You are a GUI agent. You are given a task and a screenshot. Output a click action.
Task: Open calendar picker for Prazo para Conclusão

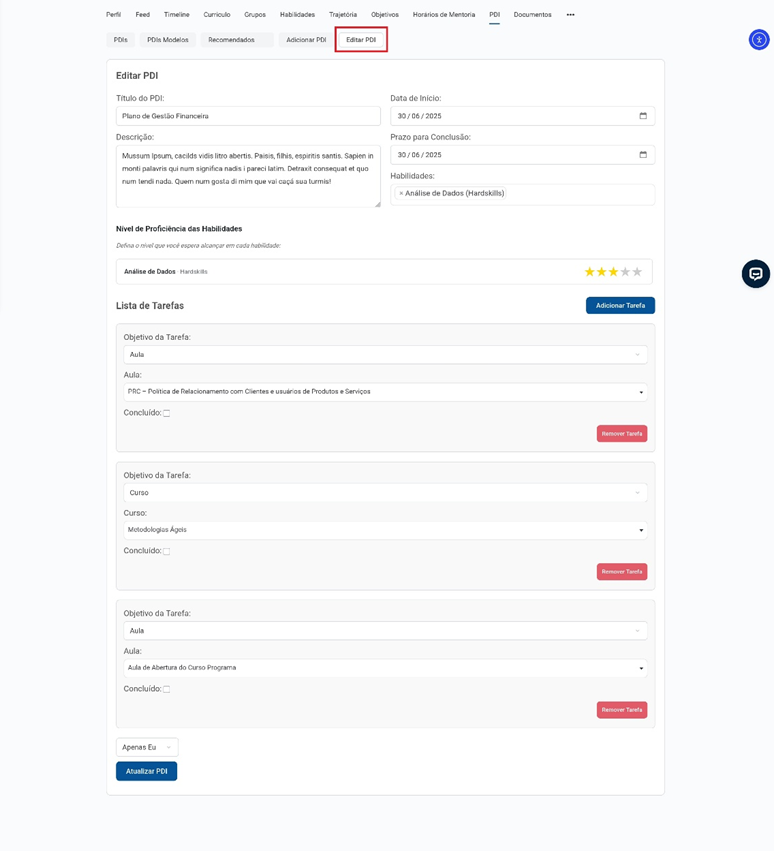(x=643, y=155)
